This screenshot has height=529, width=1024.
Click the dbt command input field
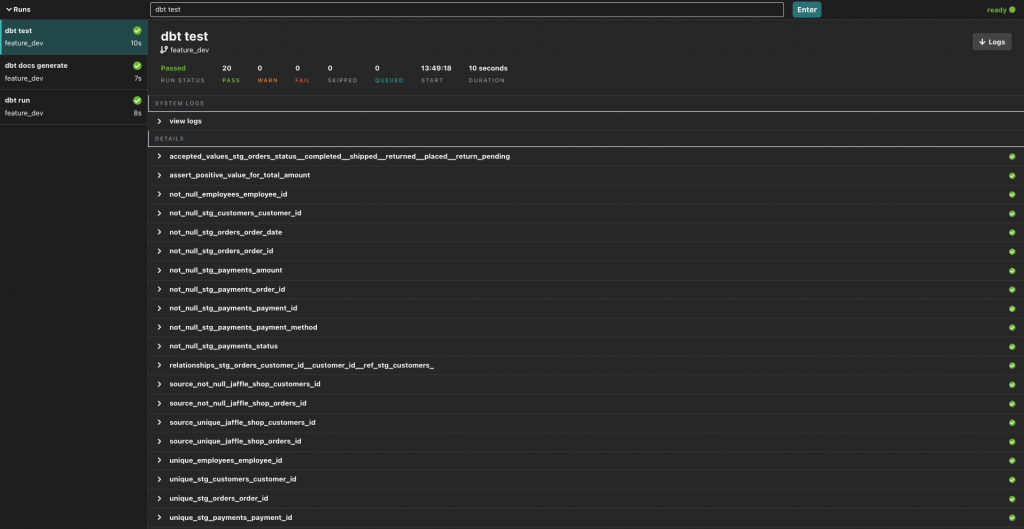click(466, 9)
